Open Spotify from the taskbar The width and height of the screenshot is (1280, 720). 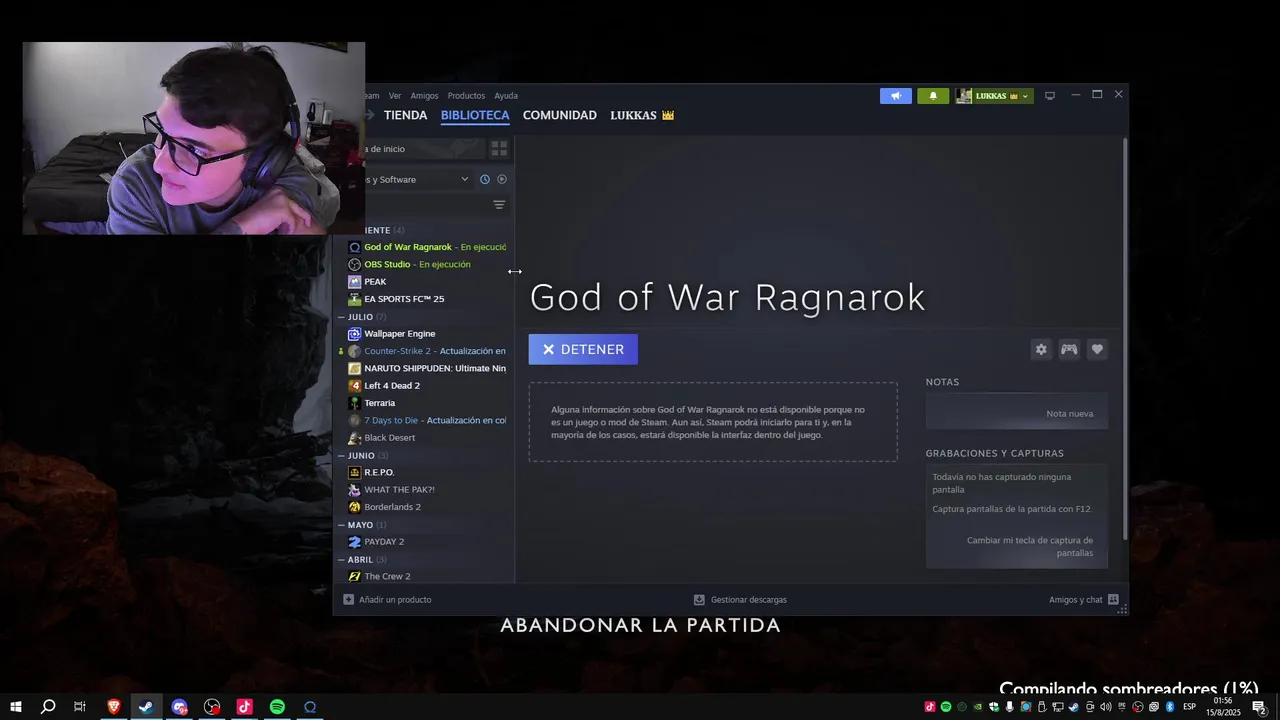click(x=277, y=707)
